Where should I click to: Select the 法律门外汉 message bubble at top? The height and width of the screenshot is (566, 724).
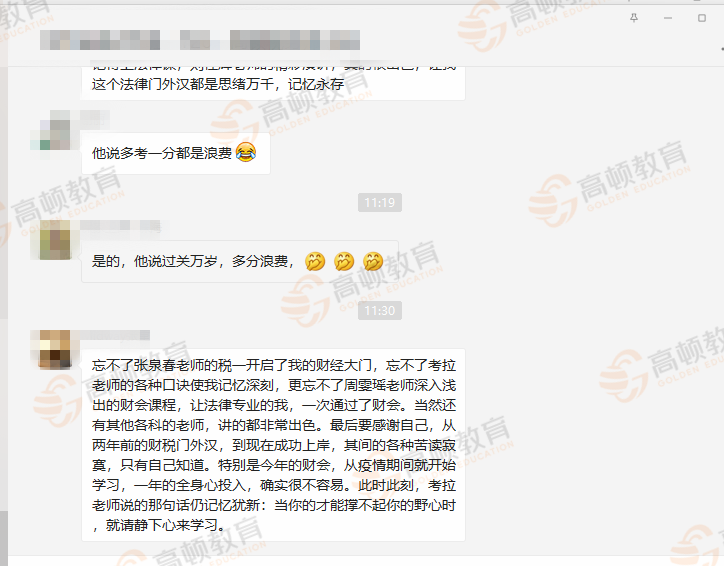[x=273, y=83]
